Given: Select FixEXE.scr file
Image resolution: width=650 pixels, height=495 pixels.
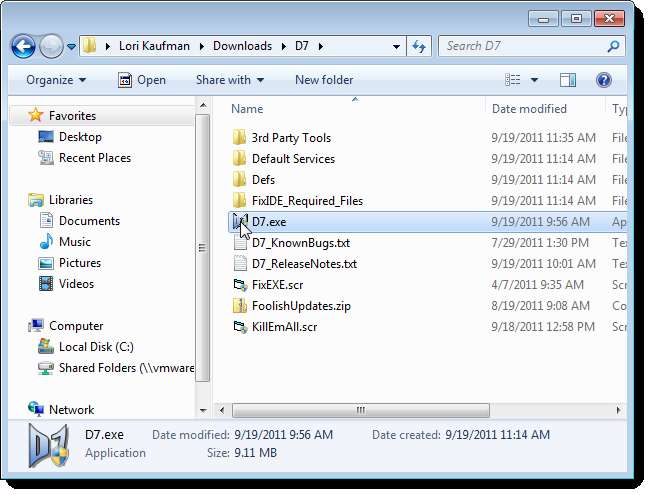Looking at the screenshot, I should click(277, 285).
